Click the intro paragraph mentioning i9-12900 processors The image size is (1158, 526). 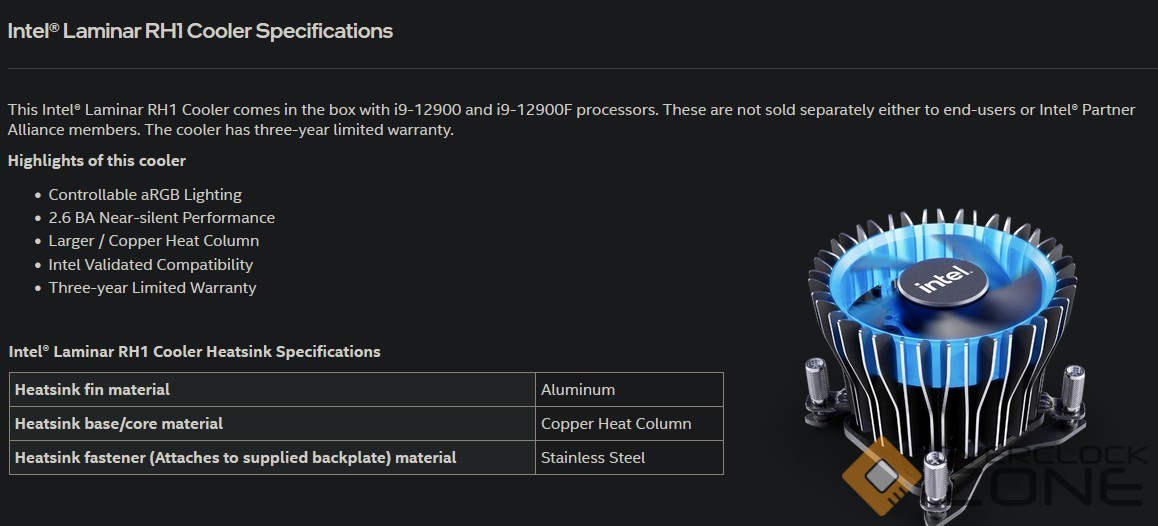pyautogui.click(x=570, y=119)
